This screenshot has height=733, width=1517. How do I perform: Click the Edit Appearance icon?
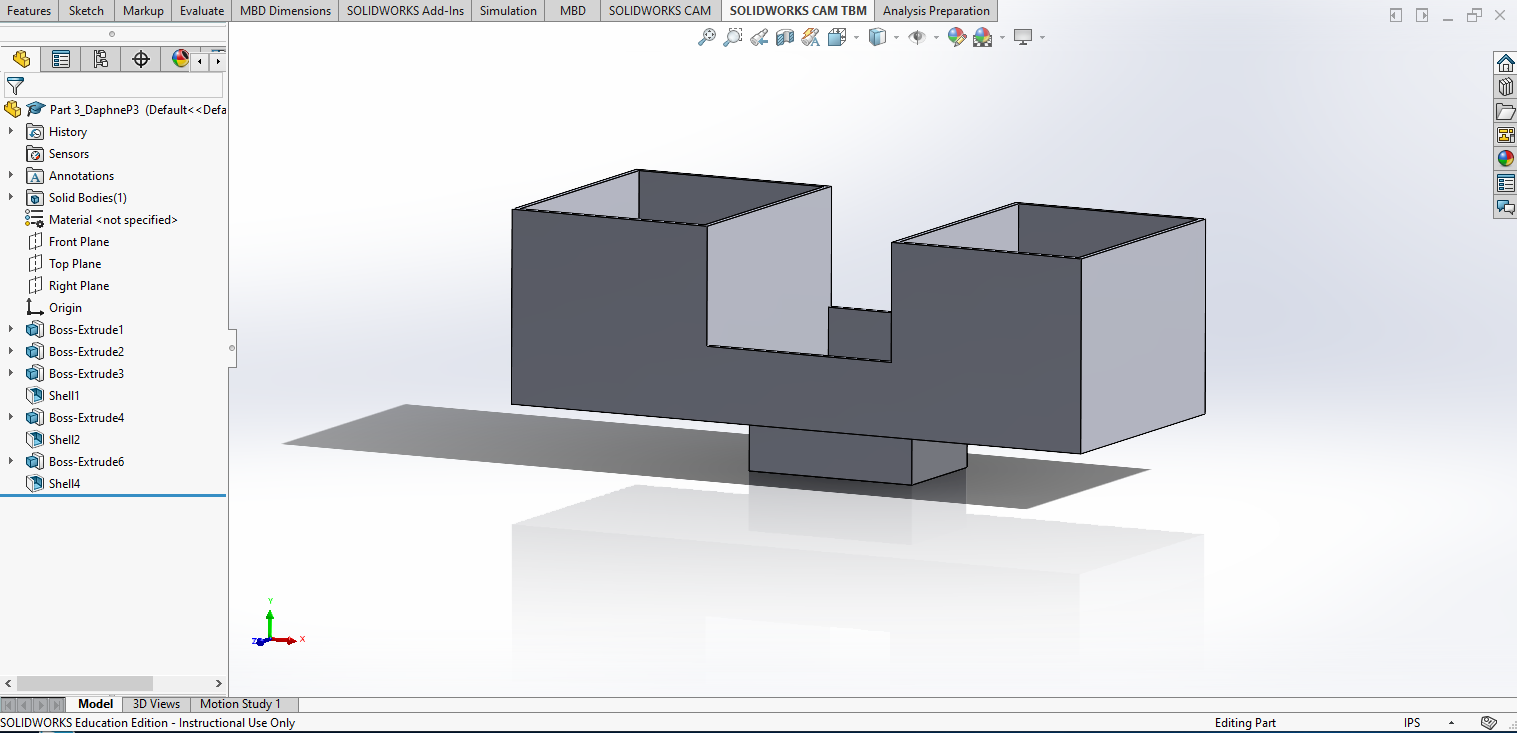click(957, 37)
